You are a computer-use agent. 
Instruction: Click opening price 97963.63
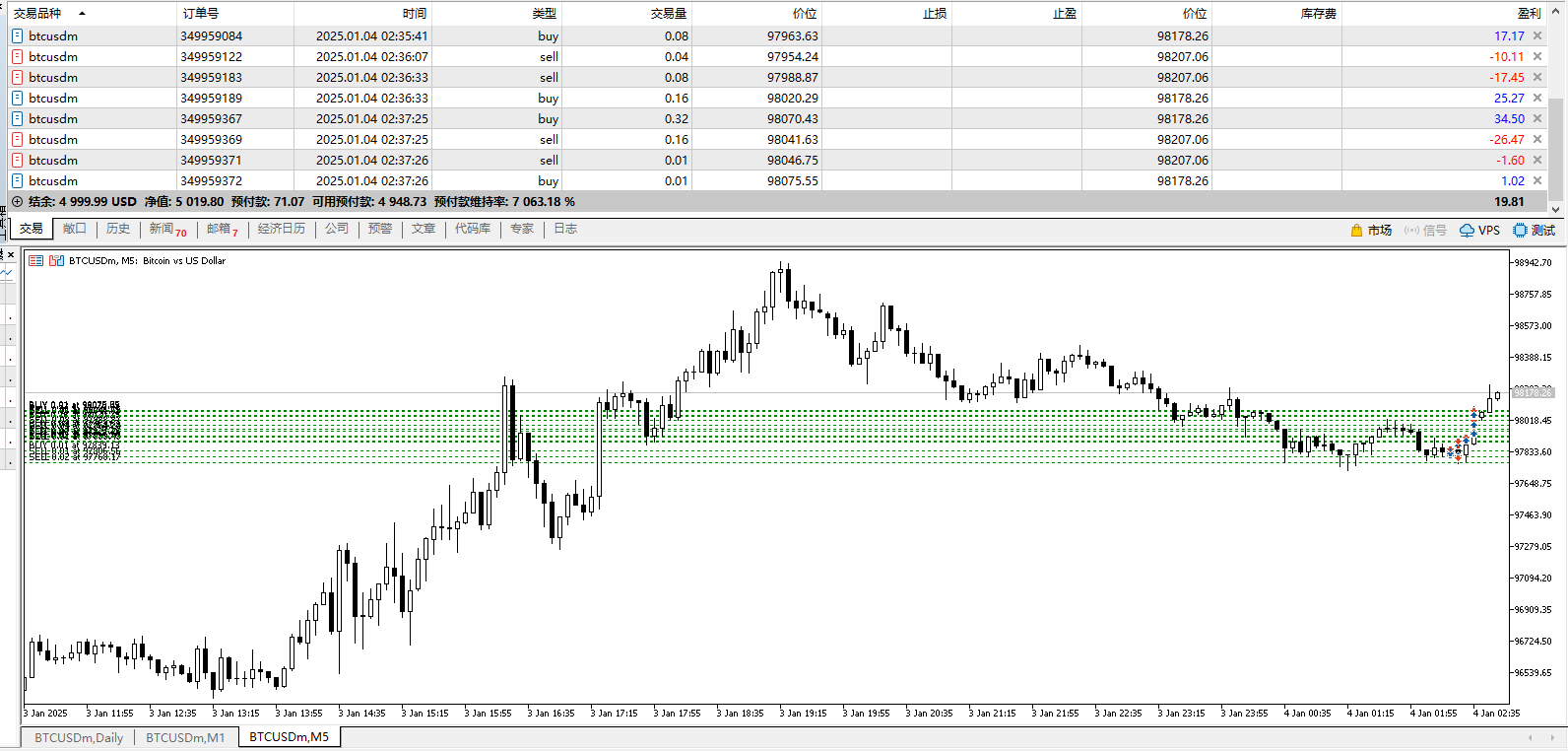793,35
